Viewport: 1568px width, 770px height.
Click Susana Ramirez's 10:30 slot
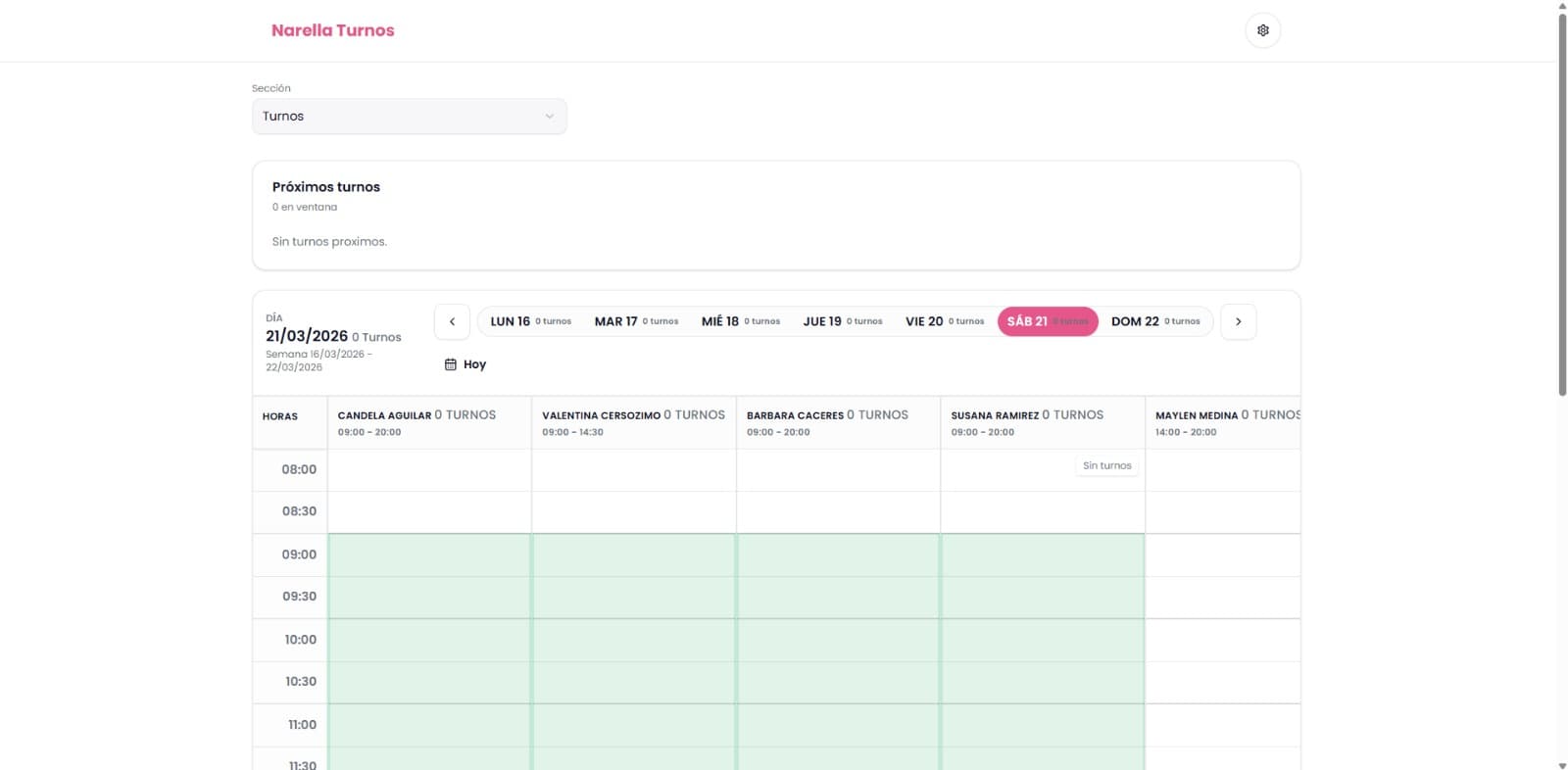tap(1043, 682)
